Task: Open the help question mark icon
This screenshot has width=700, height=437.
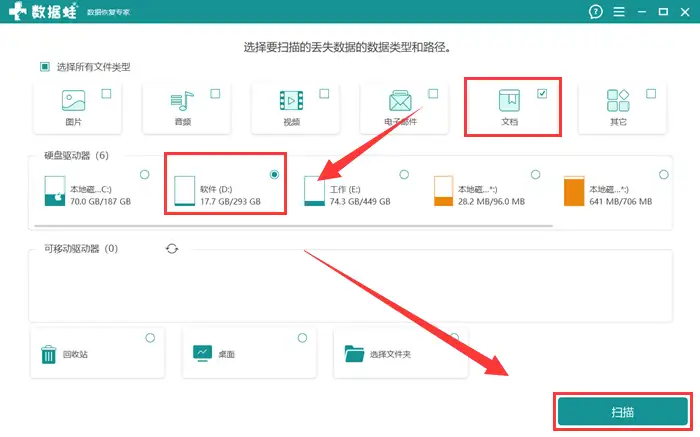Action: [x=595, y=12]
